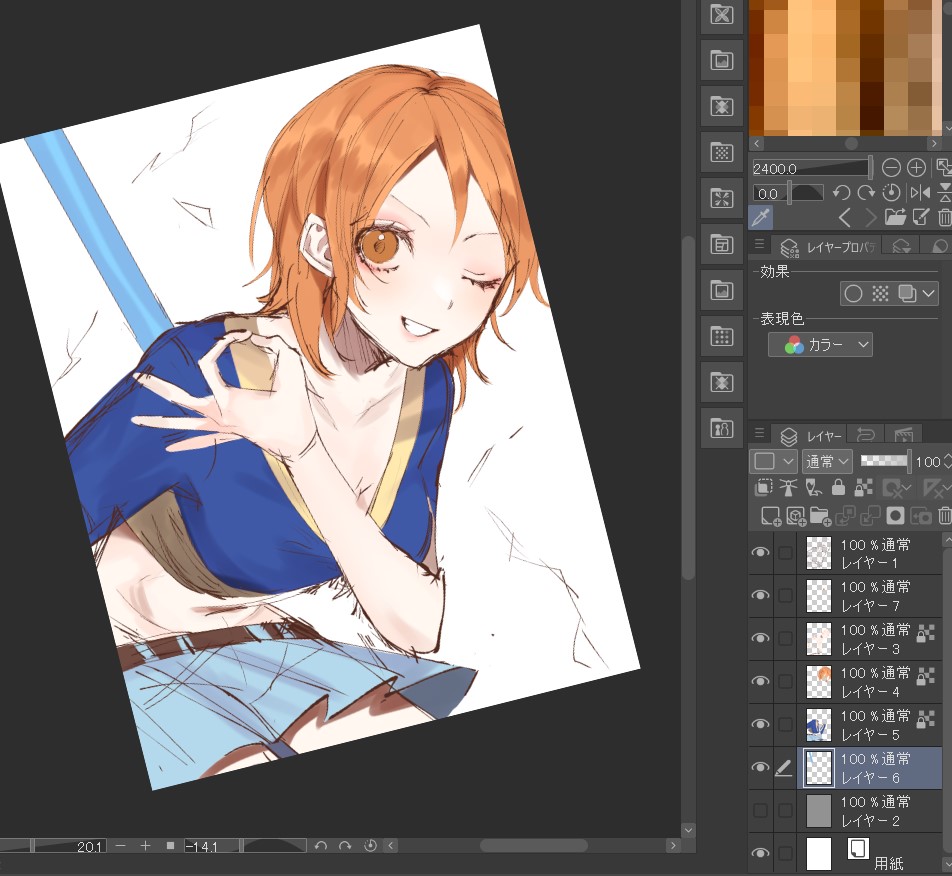The width and height of the screenshot is (952, 876).
Task: Reset canvas rotation in bottom bar
Action: [370, 846]
